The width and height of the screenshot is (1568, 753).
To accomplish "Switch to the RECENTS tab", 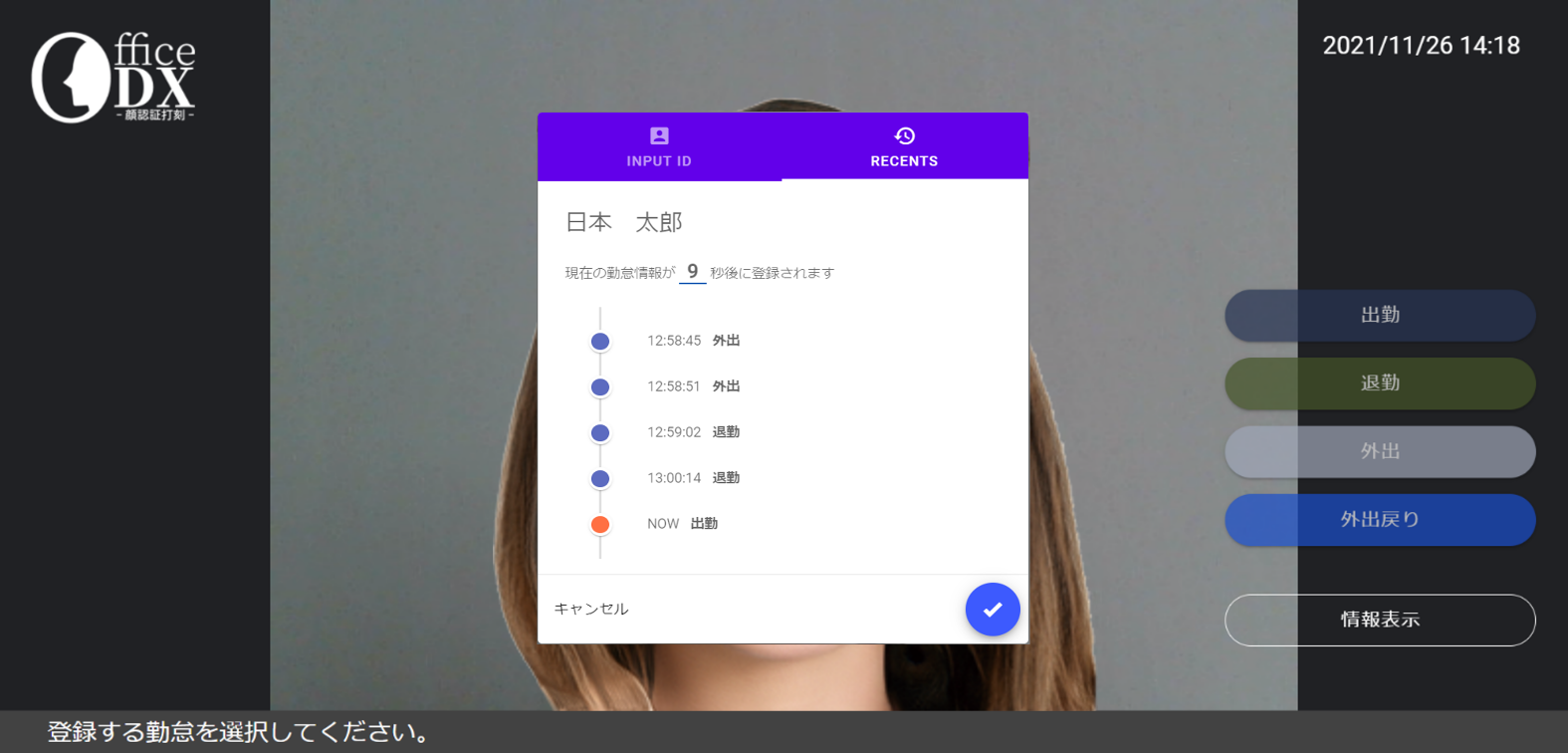I will click(905, 146).
